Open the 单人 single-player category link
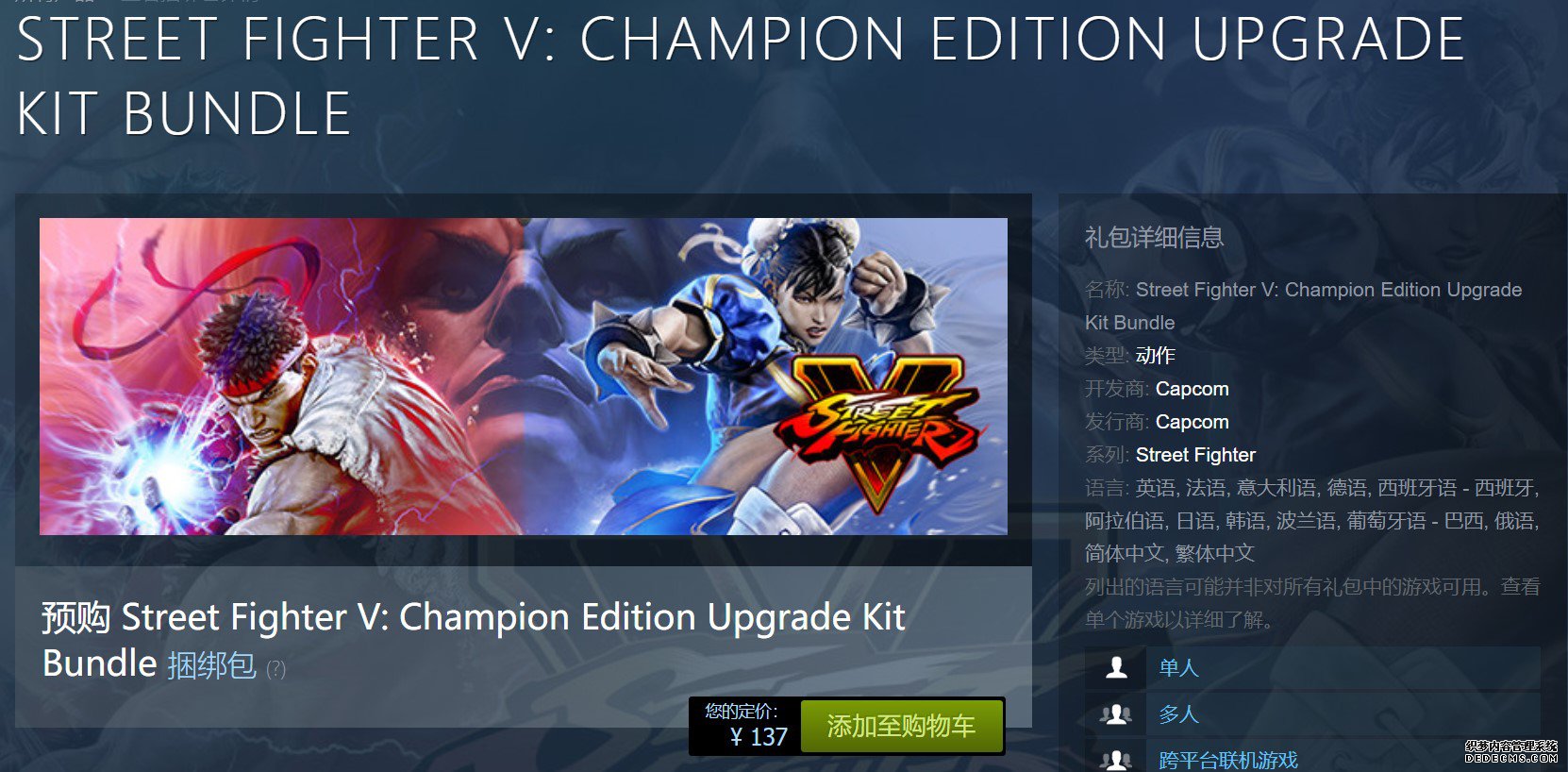1568x772 pixels. [x=1178, y=667]
